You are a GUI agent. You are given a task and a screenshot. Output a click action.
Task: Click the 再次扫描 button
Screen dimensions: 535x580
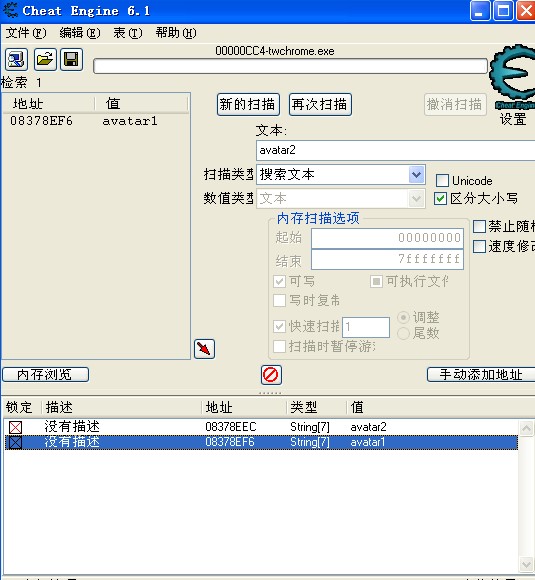pyautogui.click(x=320, y=105)
